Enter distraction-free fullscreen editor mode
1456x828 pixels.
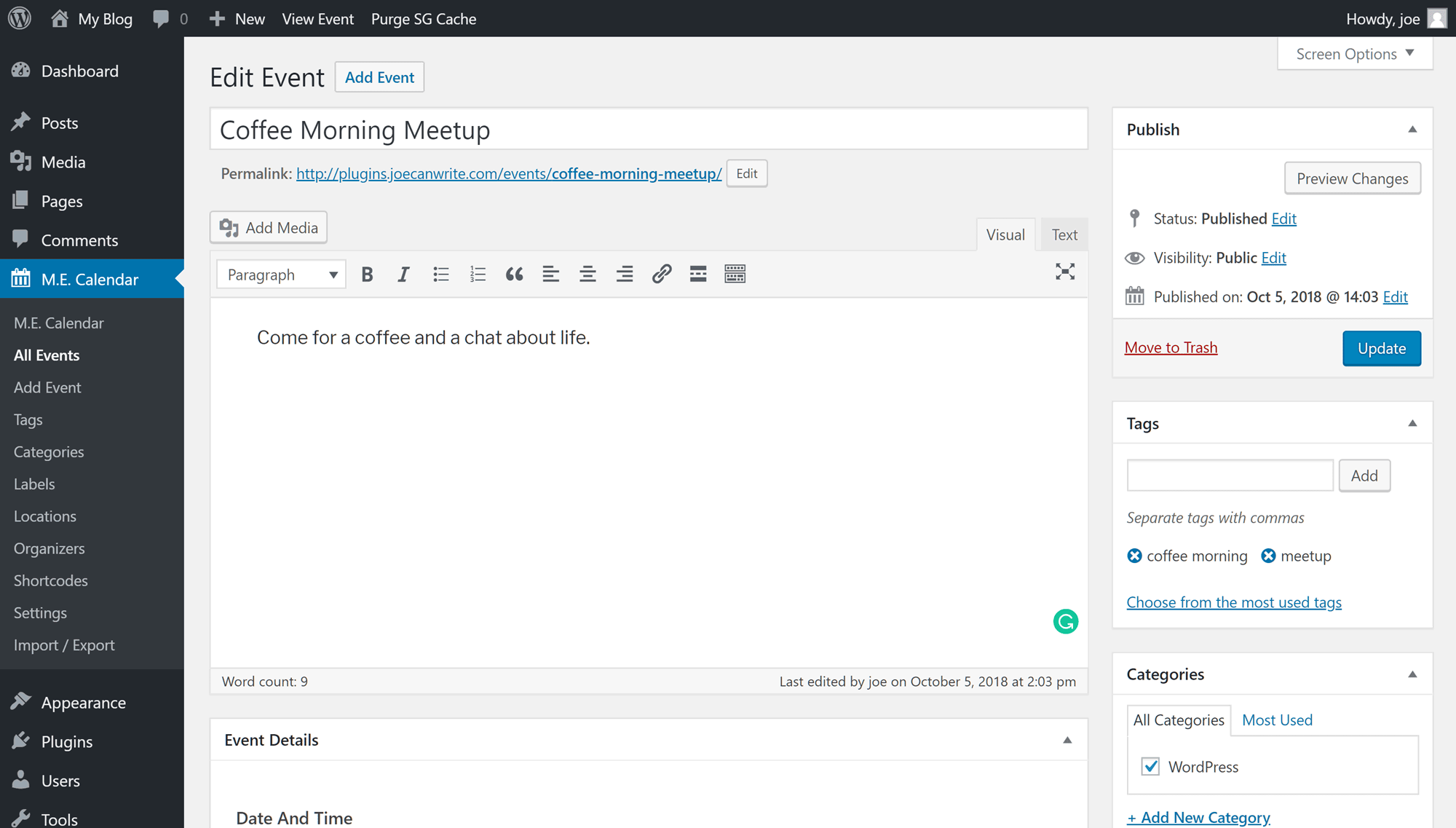click(x=1065, y=272)
